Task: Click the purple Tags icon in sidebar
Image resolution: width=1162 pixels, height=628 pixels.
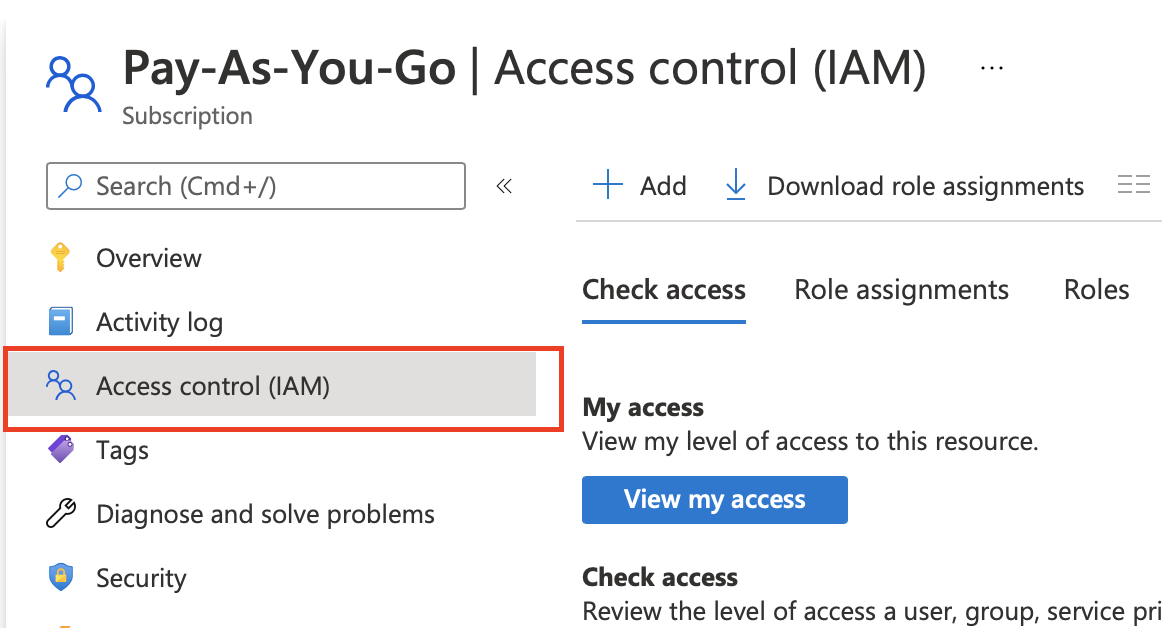Action: (61, 450)
